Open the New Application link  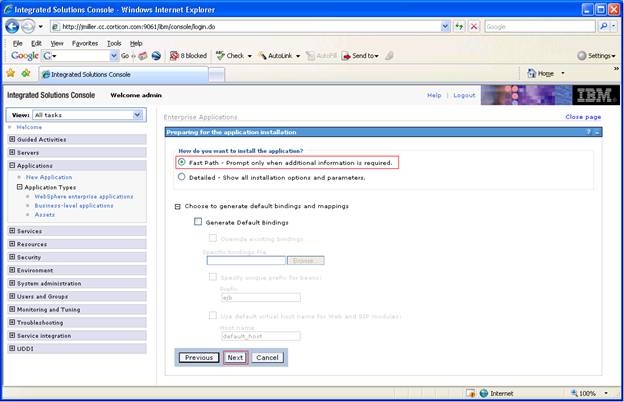(x=49, y=177)
